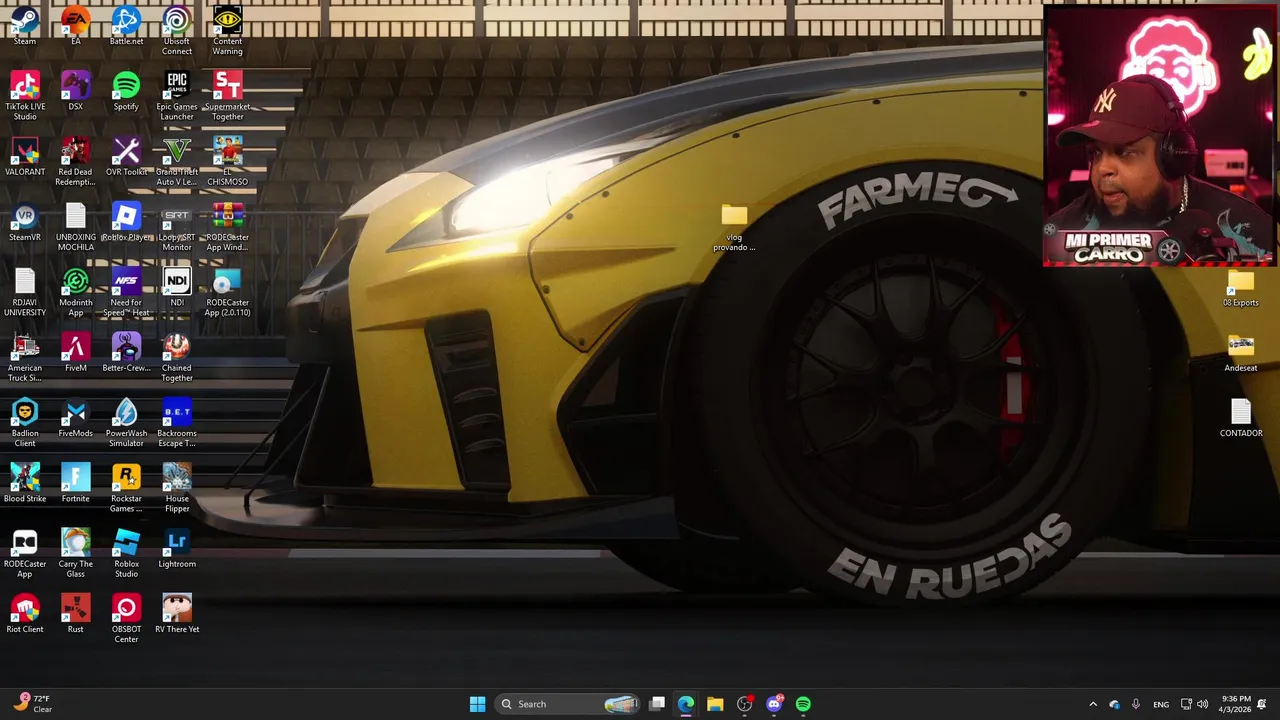
Task: Open Task View from taskbar
Action: tap(657, 704)
